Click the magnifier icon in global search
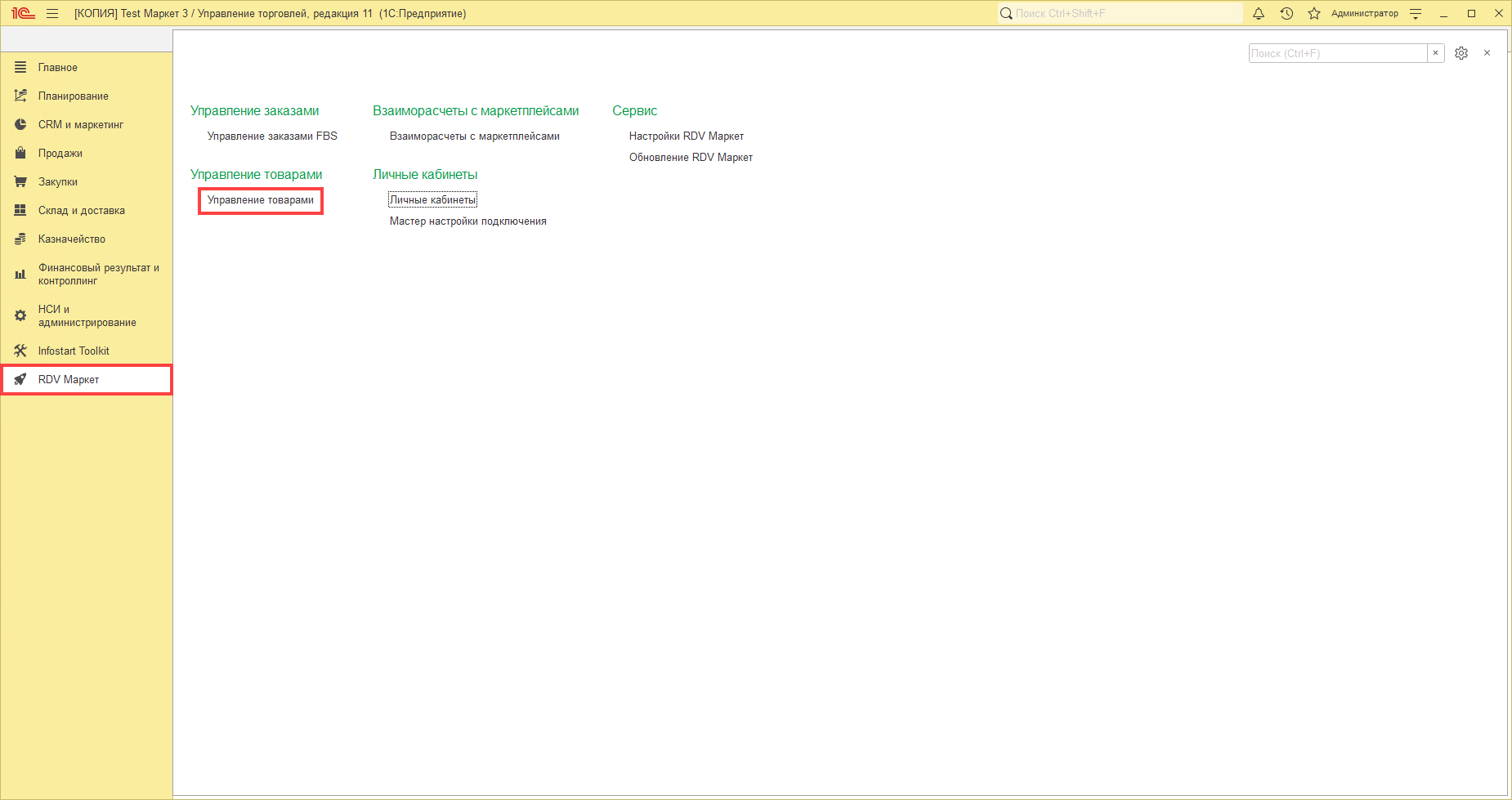The height and width of the screenshot is (800, 1512). click(1006, 13)
